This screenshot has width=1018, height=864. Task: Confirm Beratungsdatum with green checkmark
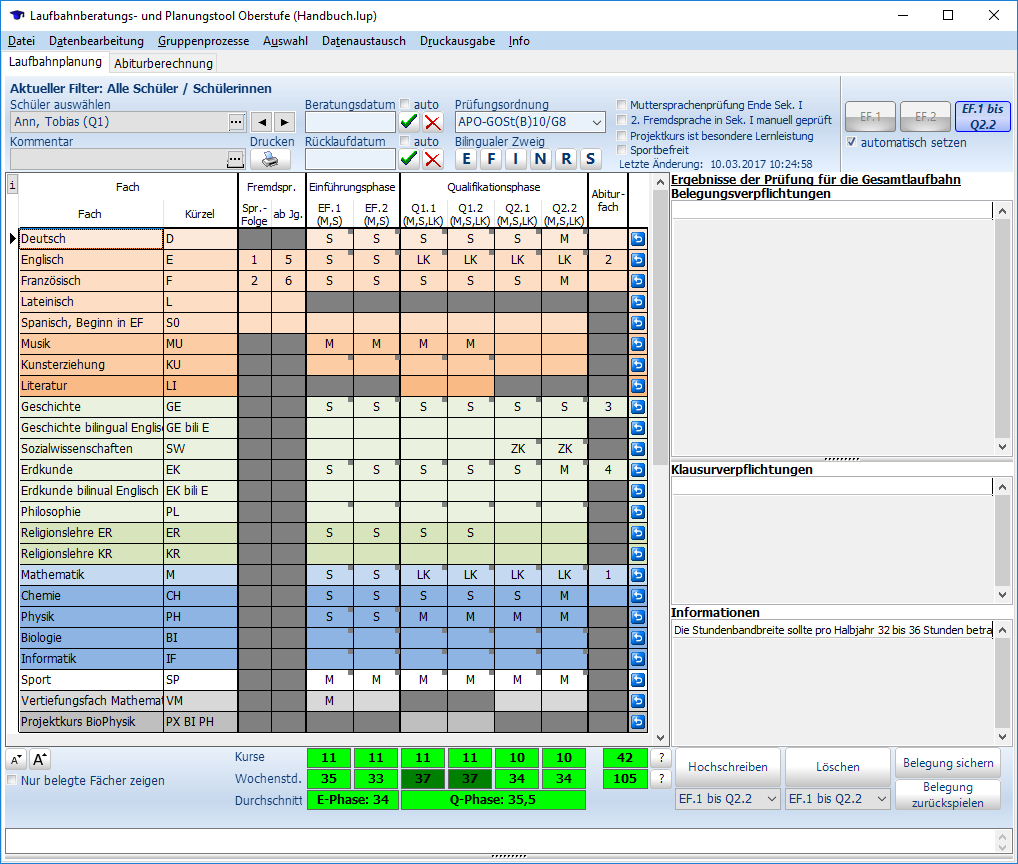tap(409, 122)
